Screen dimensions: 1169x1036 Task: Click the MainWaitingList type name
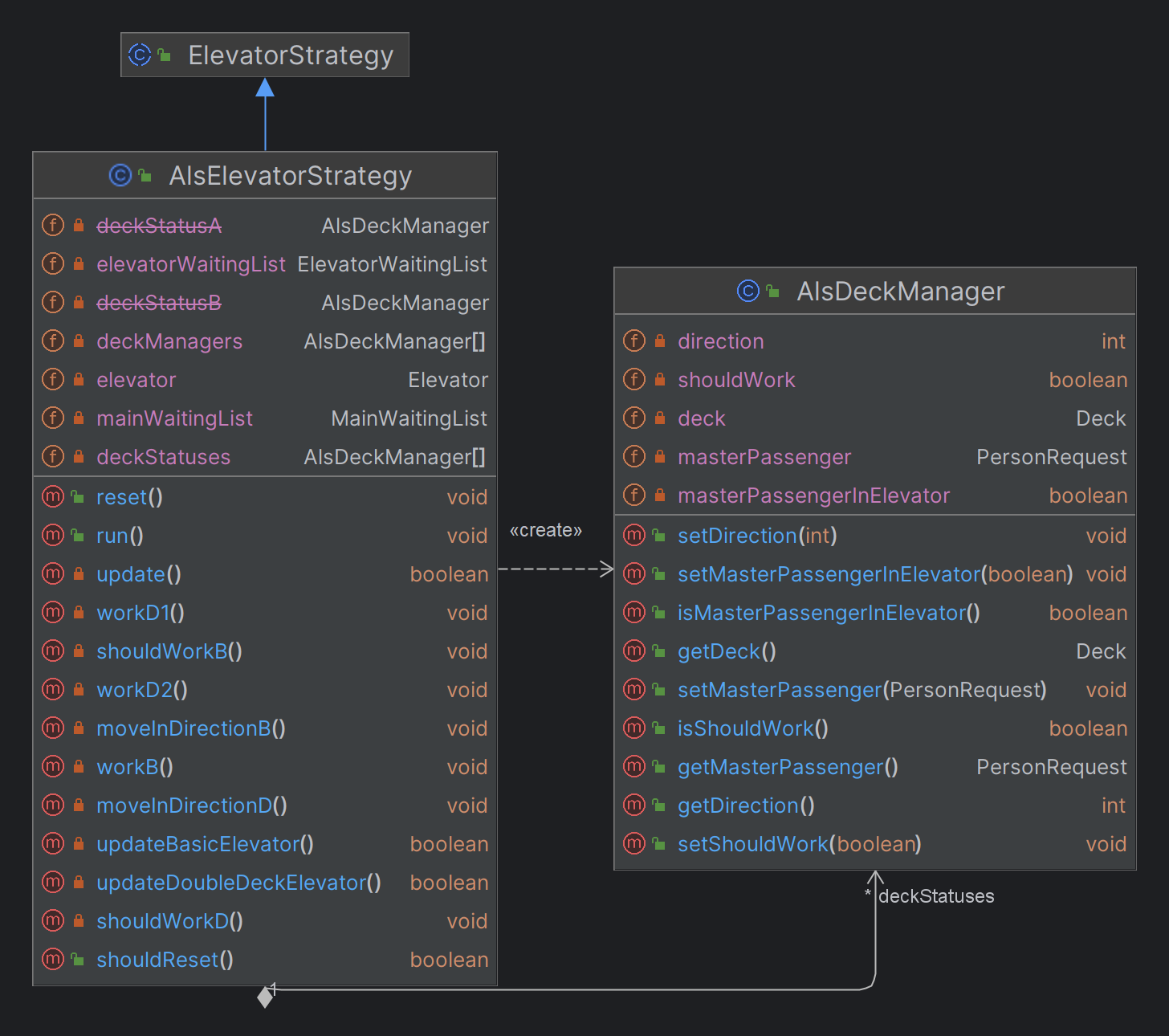pos(409,418)
